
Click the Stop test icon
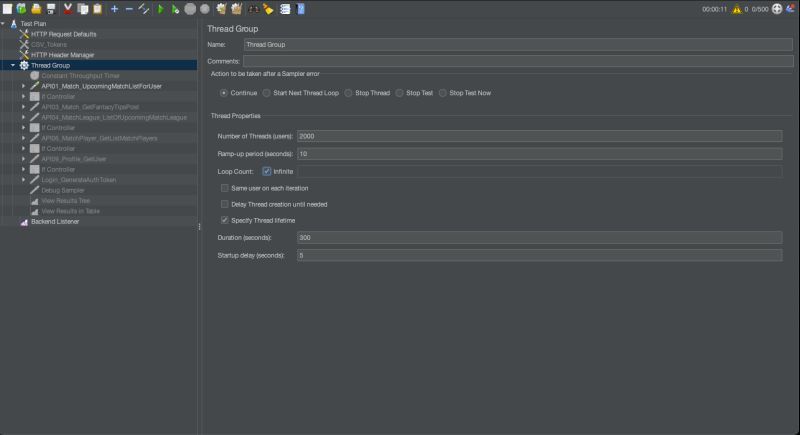(x=190, y=9)
